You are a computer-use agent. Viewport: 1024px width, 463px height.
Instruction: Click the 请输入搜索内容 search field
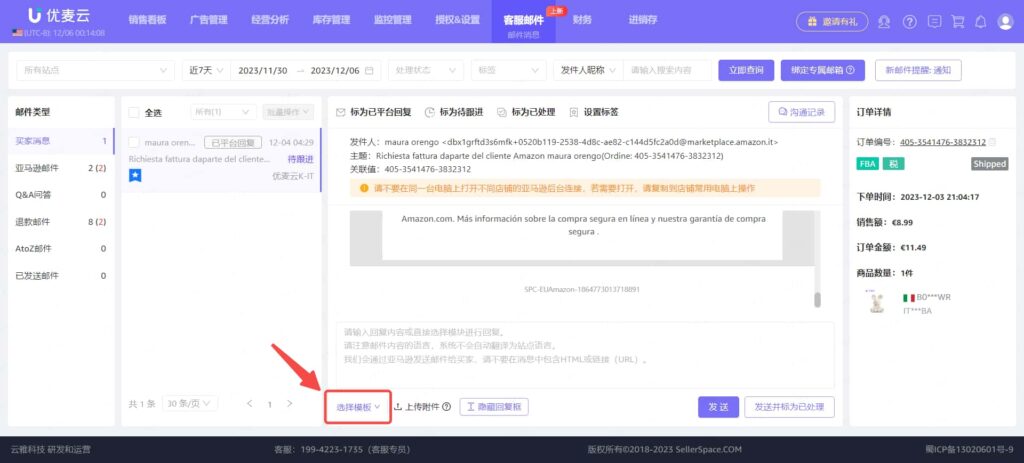667,71
